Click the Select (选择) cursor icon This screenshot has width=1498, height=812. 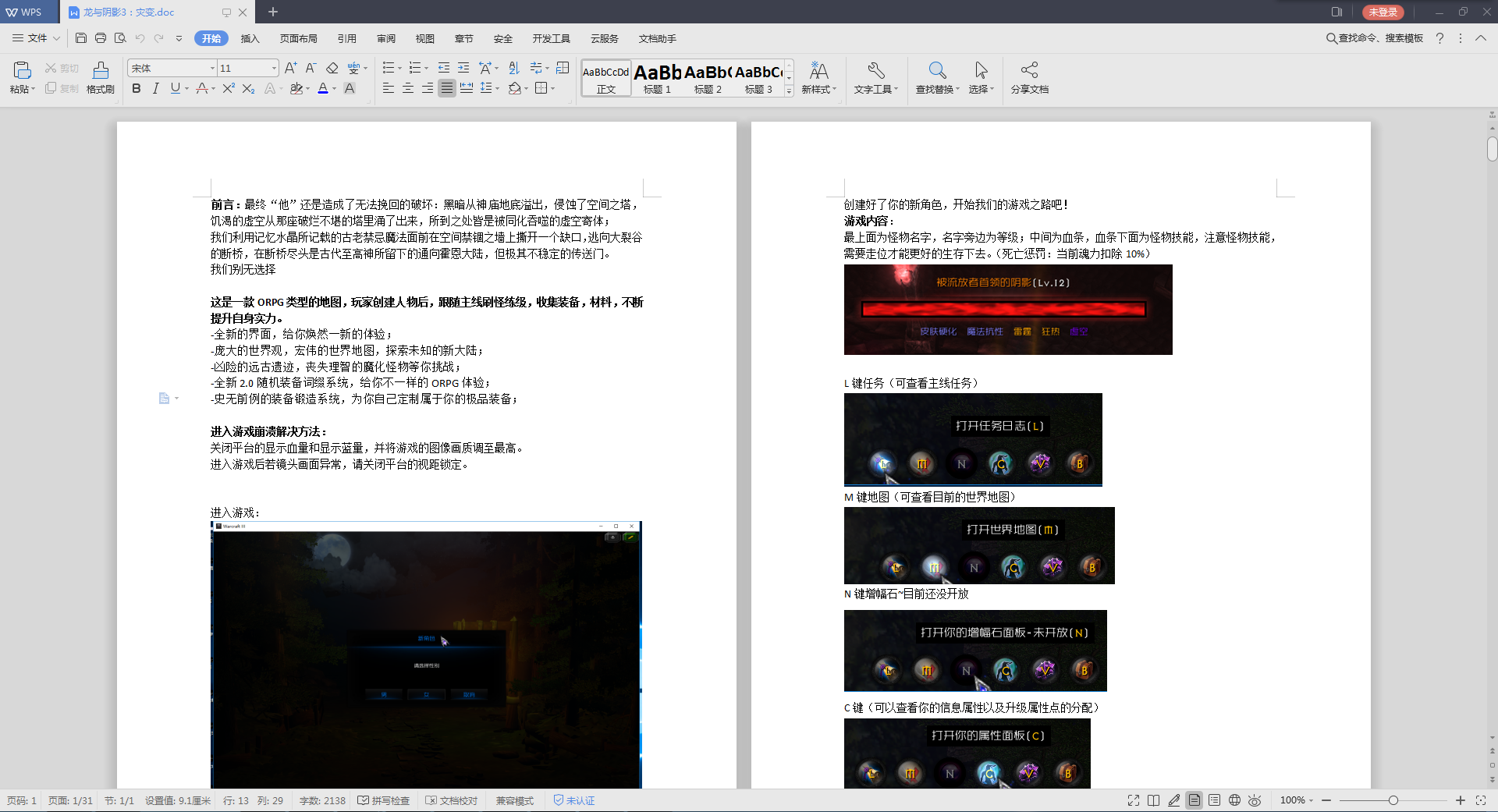click(982, 71)
